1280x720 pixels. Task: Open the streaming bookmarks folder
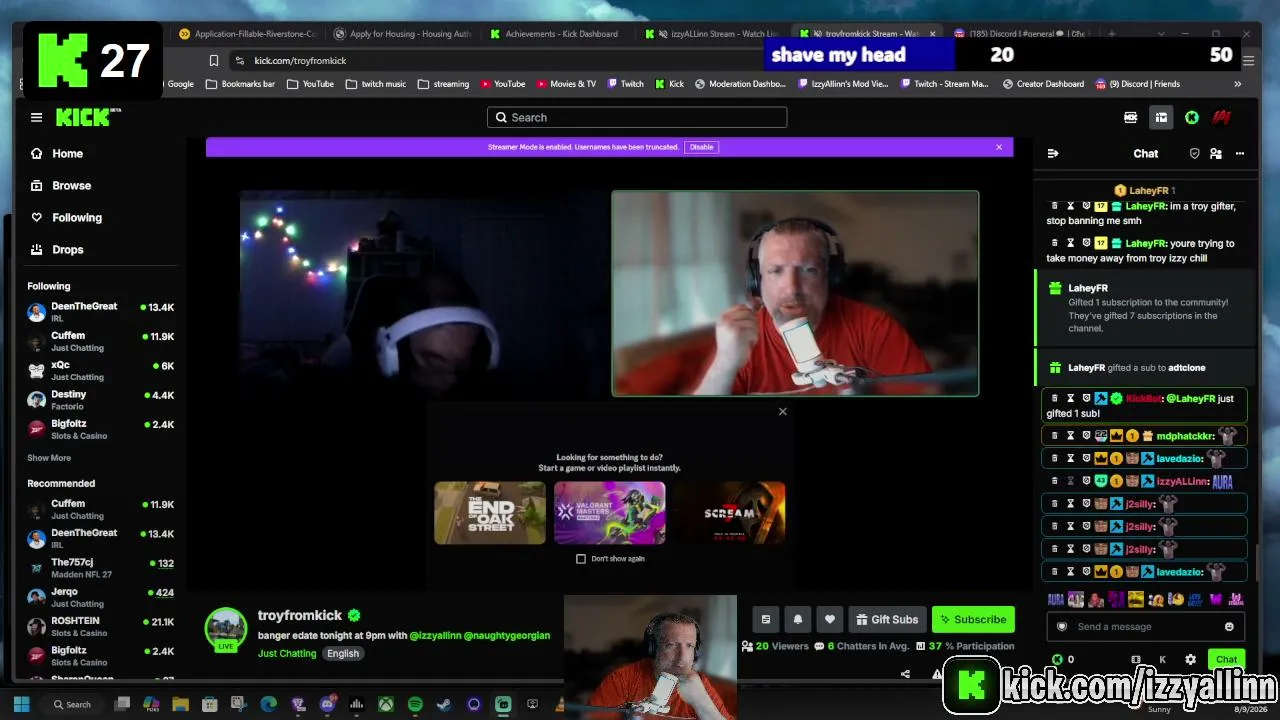tap(444, 84)
